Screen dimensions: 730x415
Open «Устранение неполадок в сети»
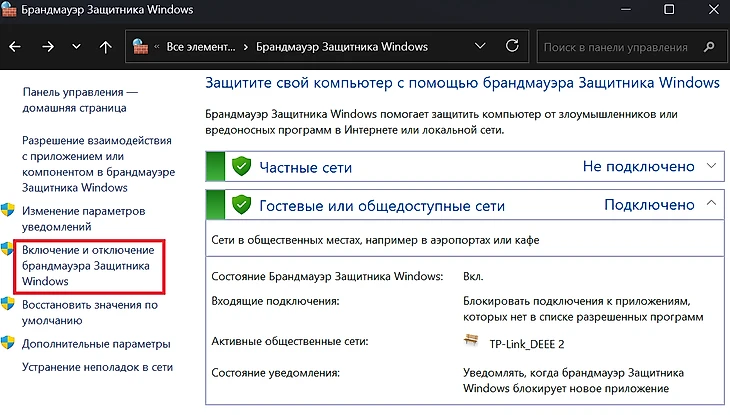pyautogui.click(x=97, y=367)
